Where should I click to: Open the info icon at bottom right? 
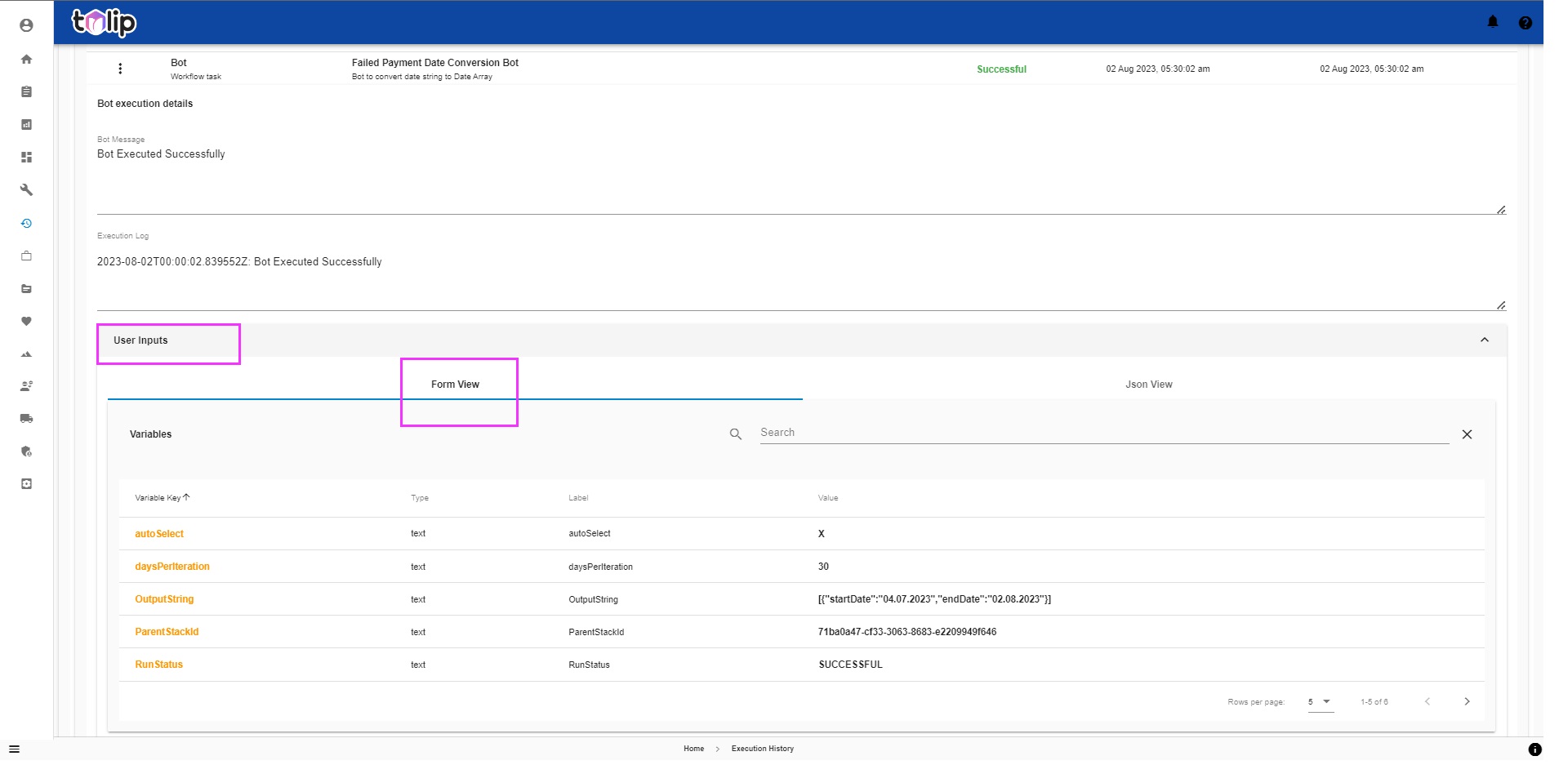pos(1535,749)
